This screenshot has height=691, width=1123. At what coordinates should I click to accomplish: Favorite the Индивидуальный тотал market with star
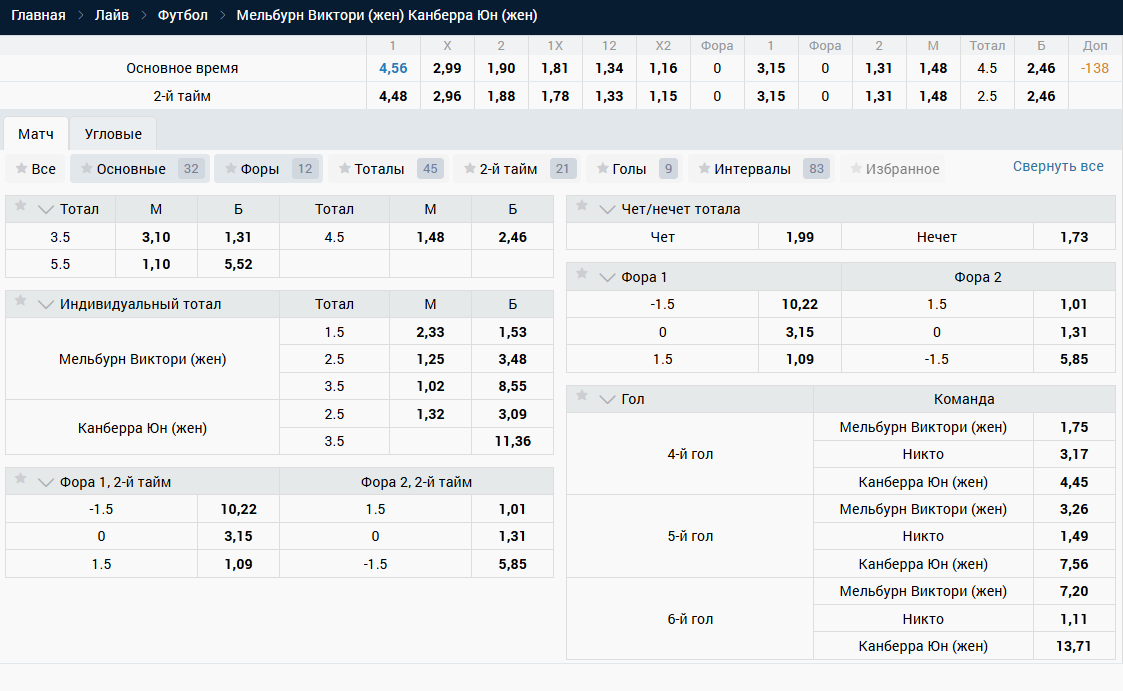pyautogui.click(x=21, y=302)
